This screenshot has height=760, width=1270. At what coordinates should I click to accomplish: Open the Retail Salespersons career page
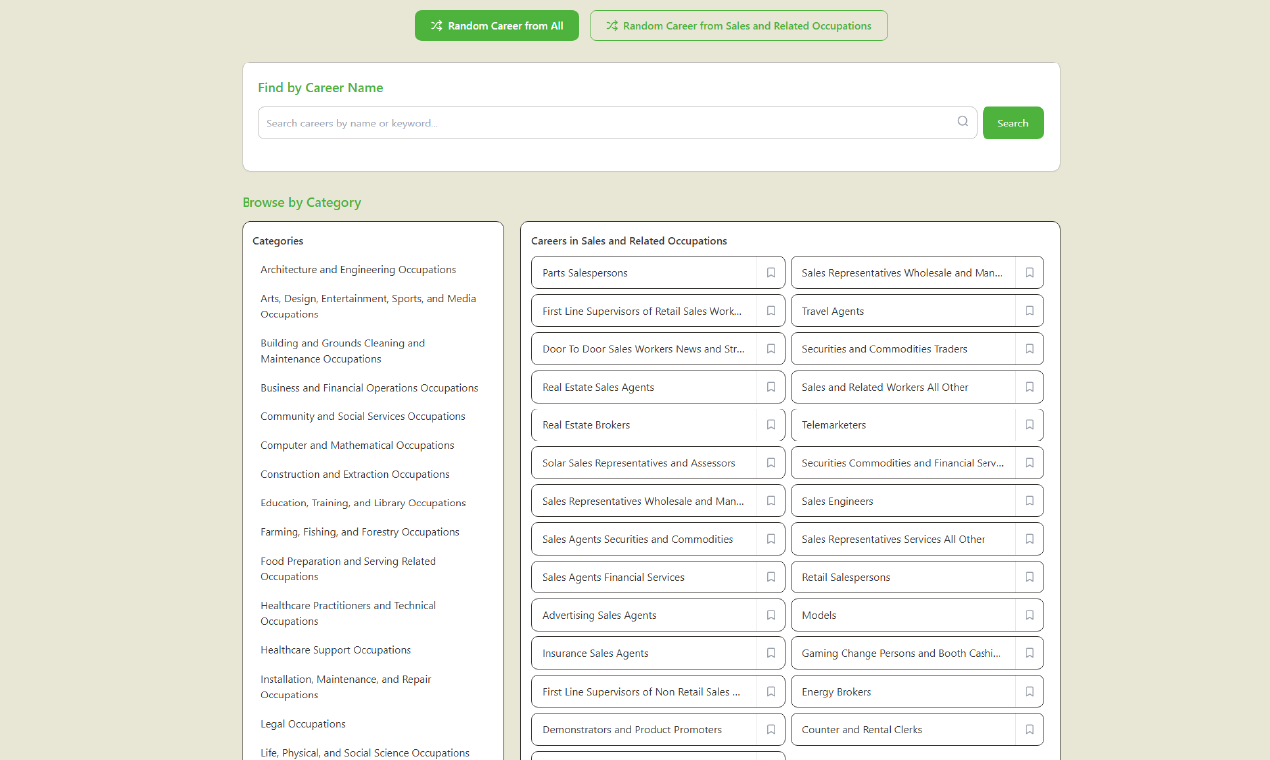tap(903, 577)
